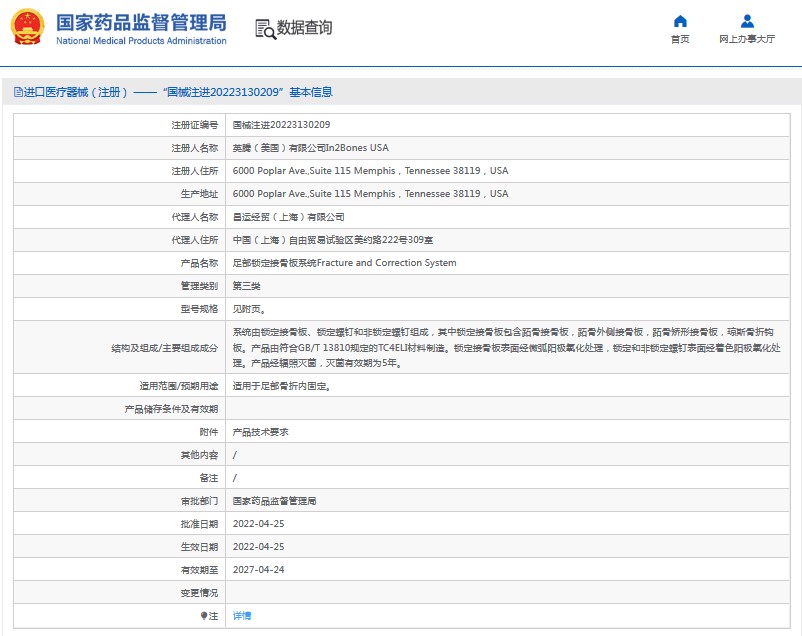Click the 适用范围/预期用途 label
Image resolution: width=802 pixels, height=636 pixels.
[x=179, y=386]
